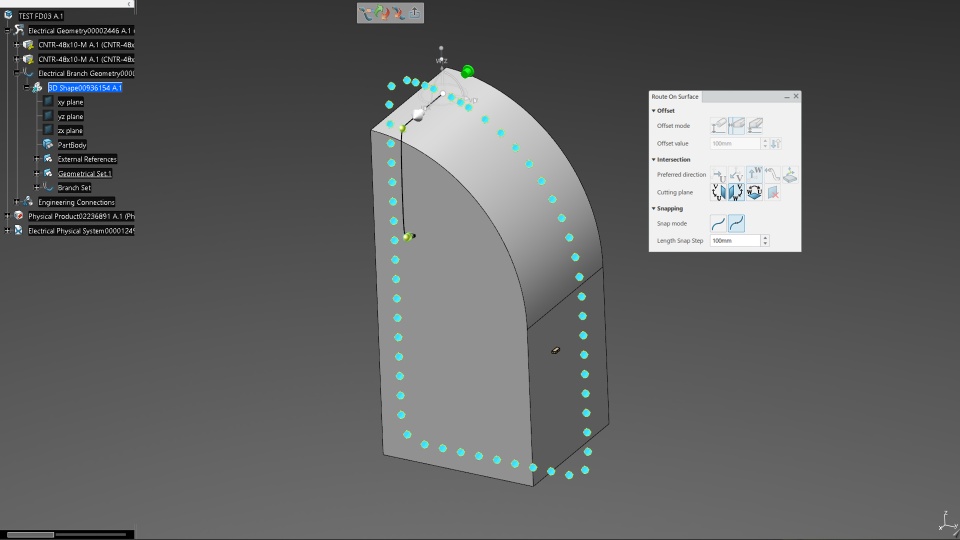
Task: Expand the Branch Set tree node
Action: click(37, 188)
